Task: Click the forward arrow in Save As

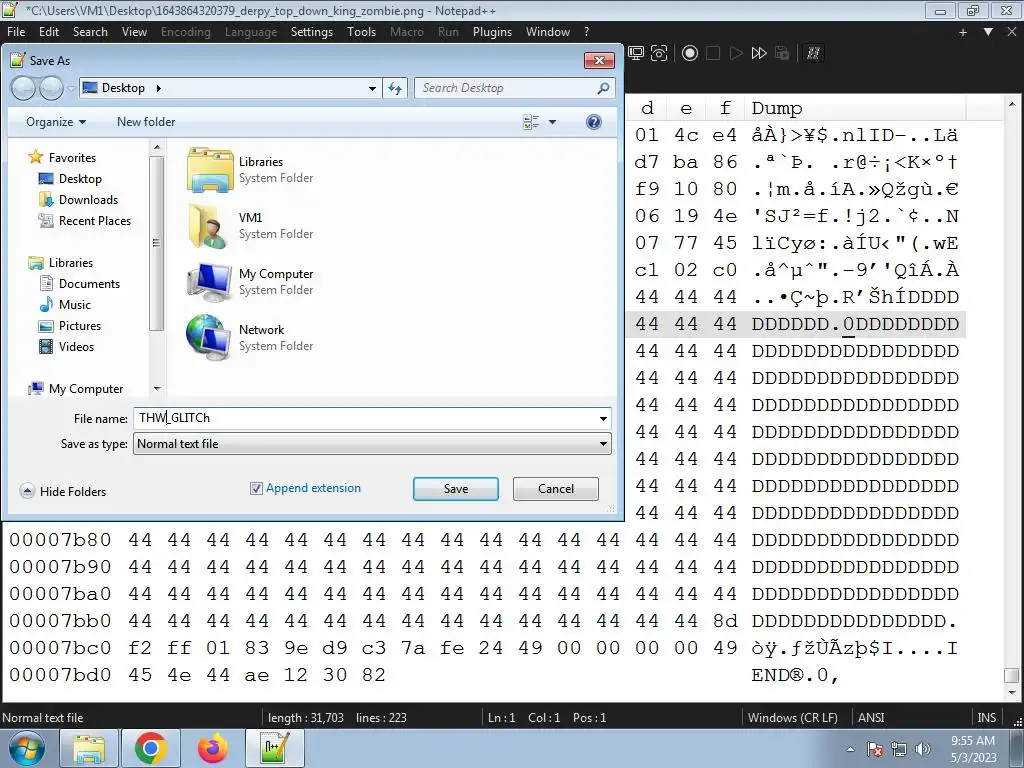Action: (x=51, y=88)
